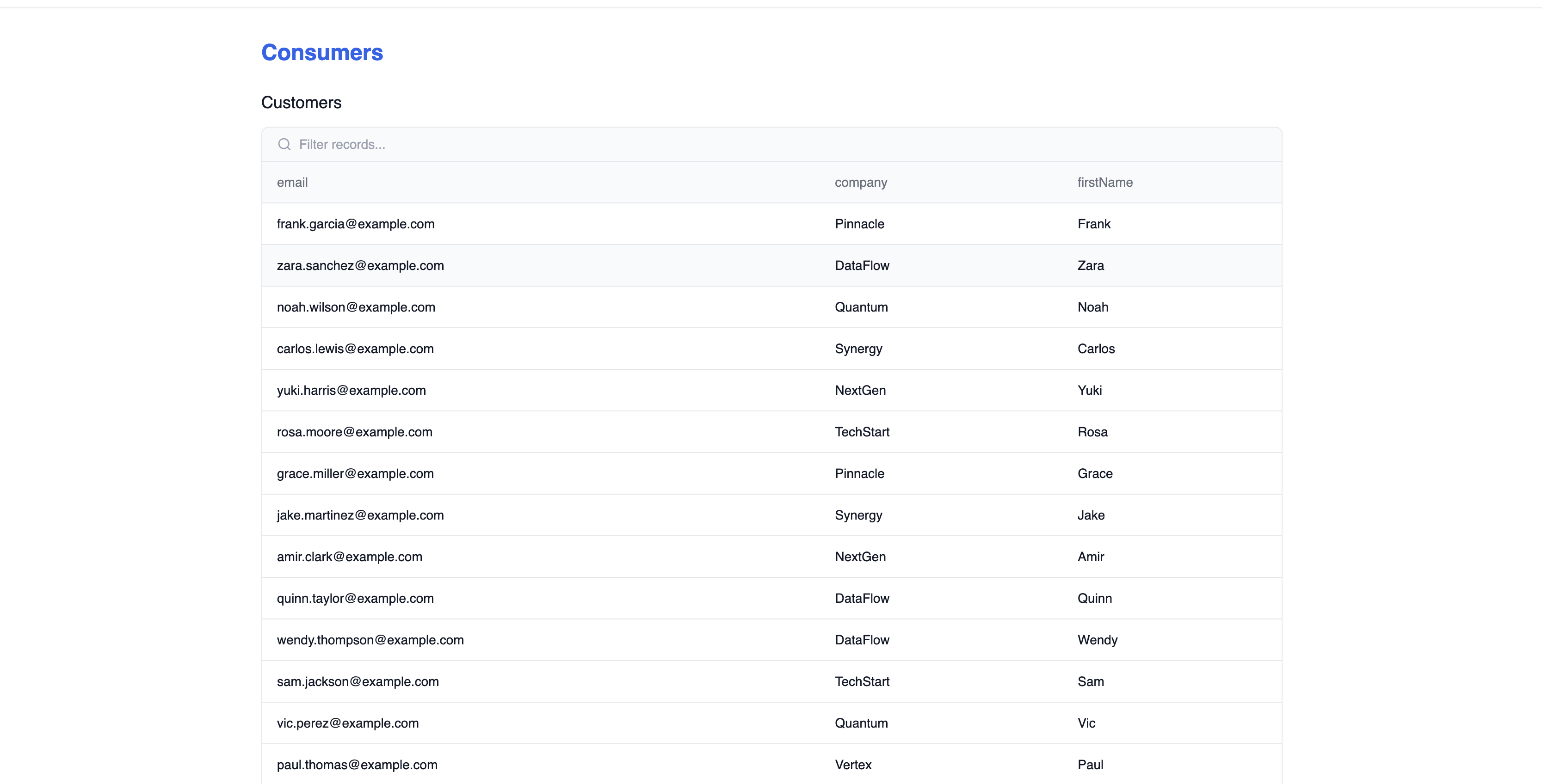
Task: Click carlos.lewis@example.com email entry
Action: point(355,348)
